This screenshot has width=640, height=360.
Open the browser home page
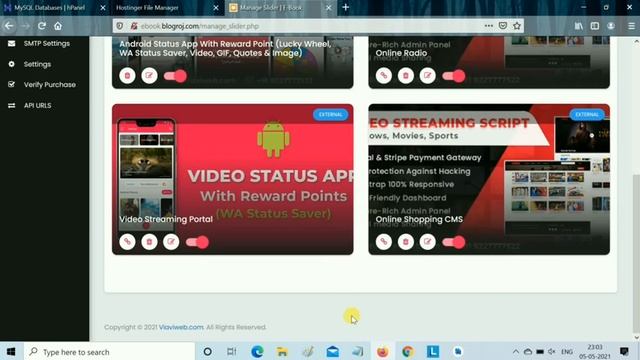pos(58,26)
